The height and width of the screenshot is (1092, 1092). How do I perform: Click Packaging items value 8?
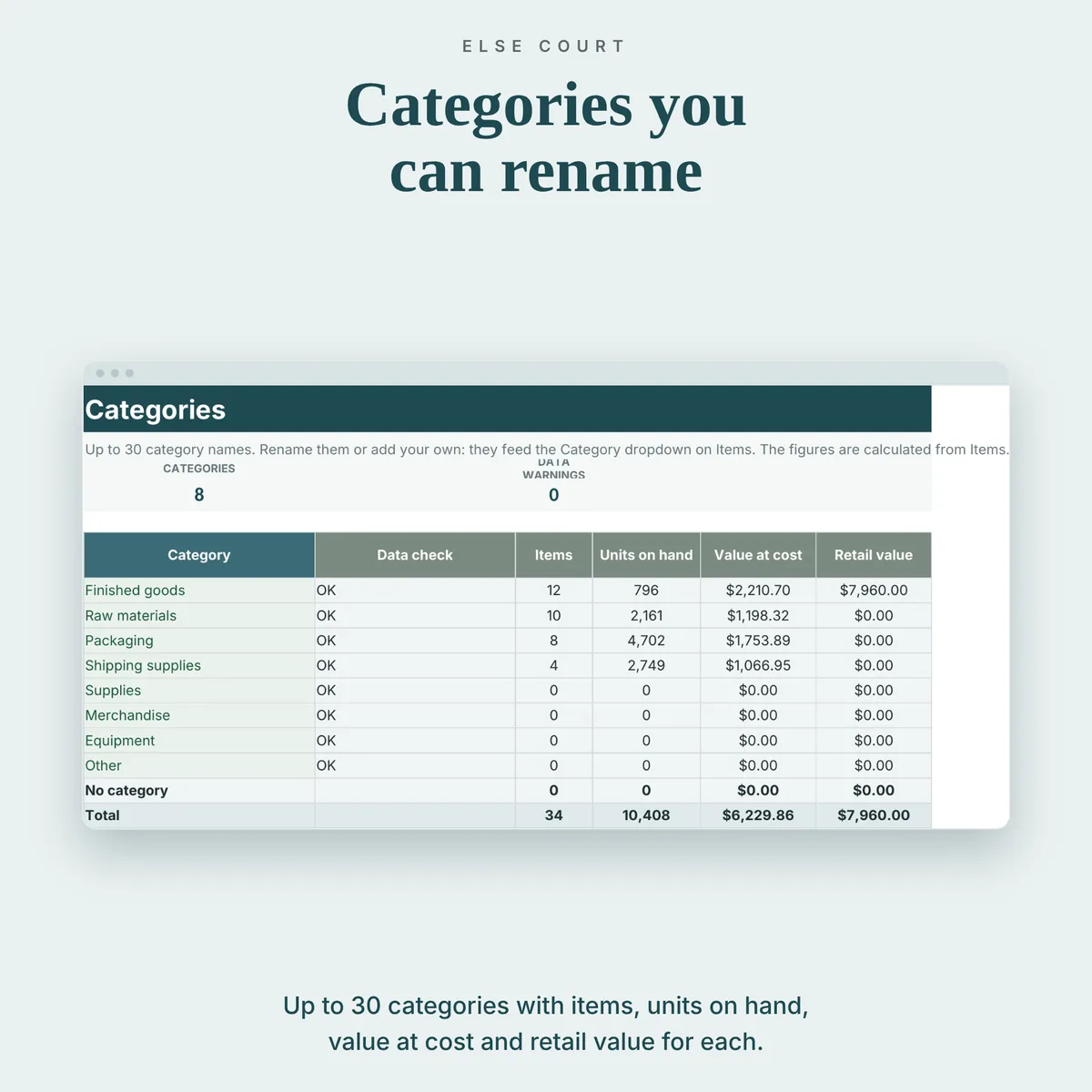coord(553,641)
